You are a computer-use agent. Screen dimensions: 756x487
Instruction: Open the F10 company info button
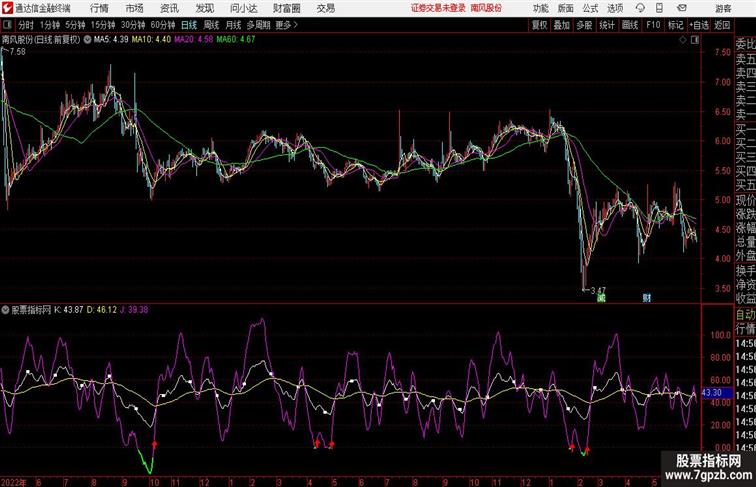click(x=653, y=25)
